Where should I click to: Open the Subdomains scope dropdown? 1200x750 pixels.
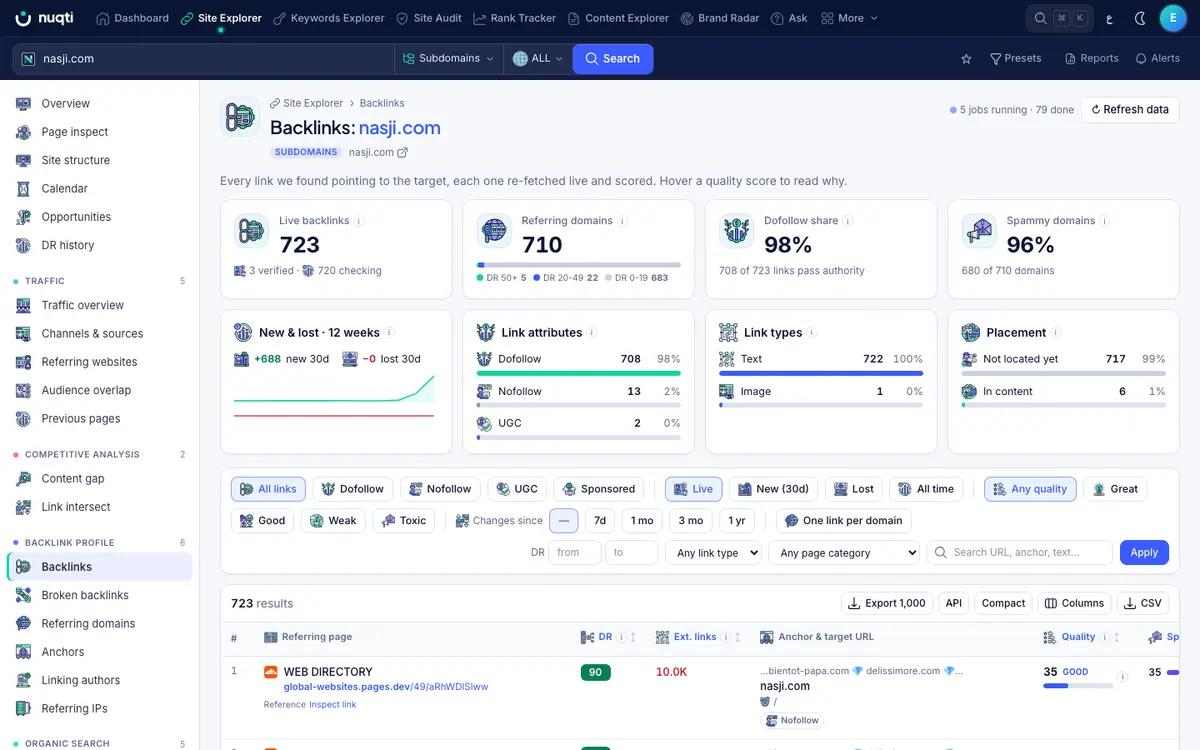click(448, 59)
